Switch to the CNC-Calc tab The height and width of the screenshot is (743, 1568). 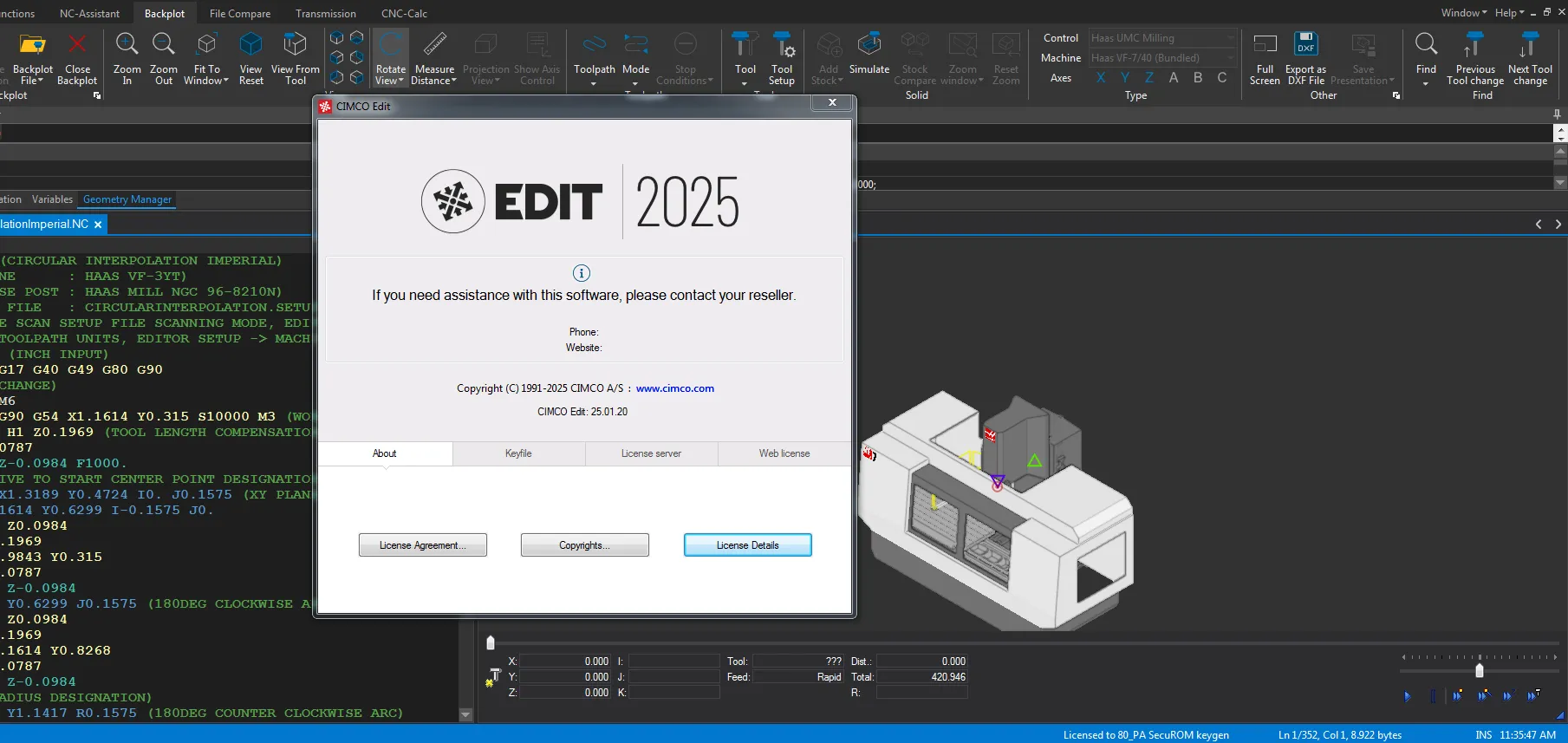pos(404,14)
